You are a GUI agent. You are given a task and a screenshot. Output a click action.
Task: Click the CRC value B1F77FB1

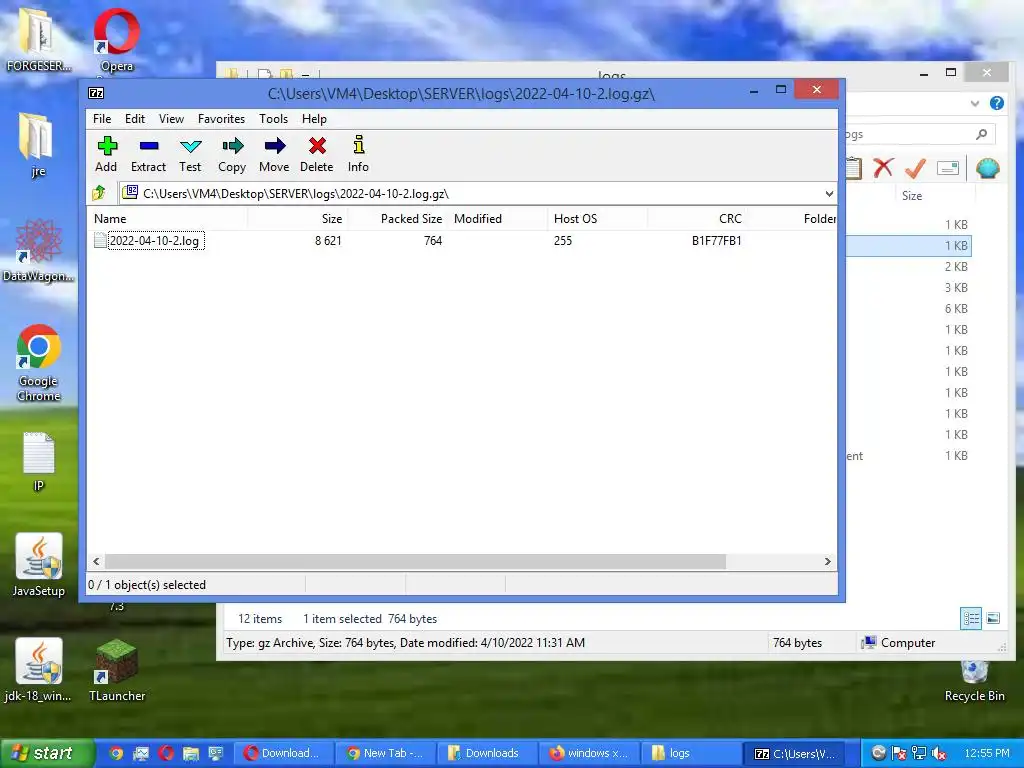716,240
